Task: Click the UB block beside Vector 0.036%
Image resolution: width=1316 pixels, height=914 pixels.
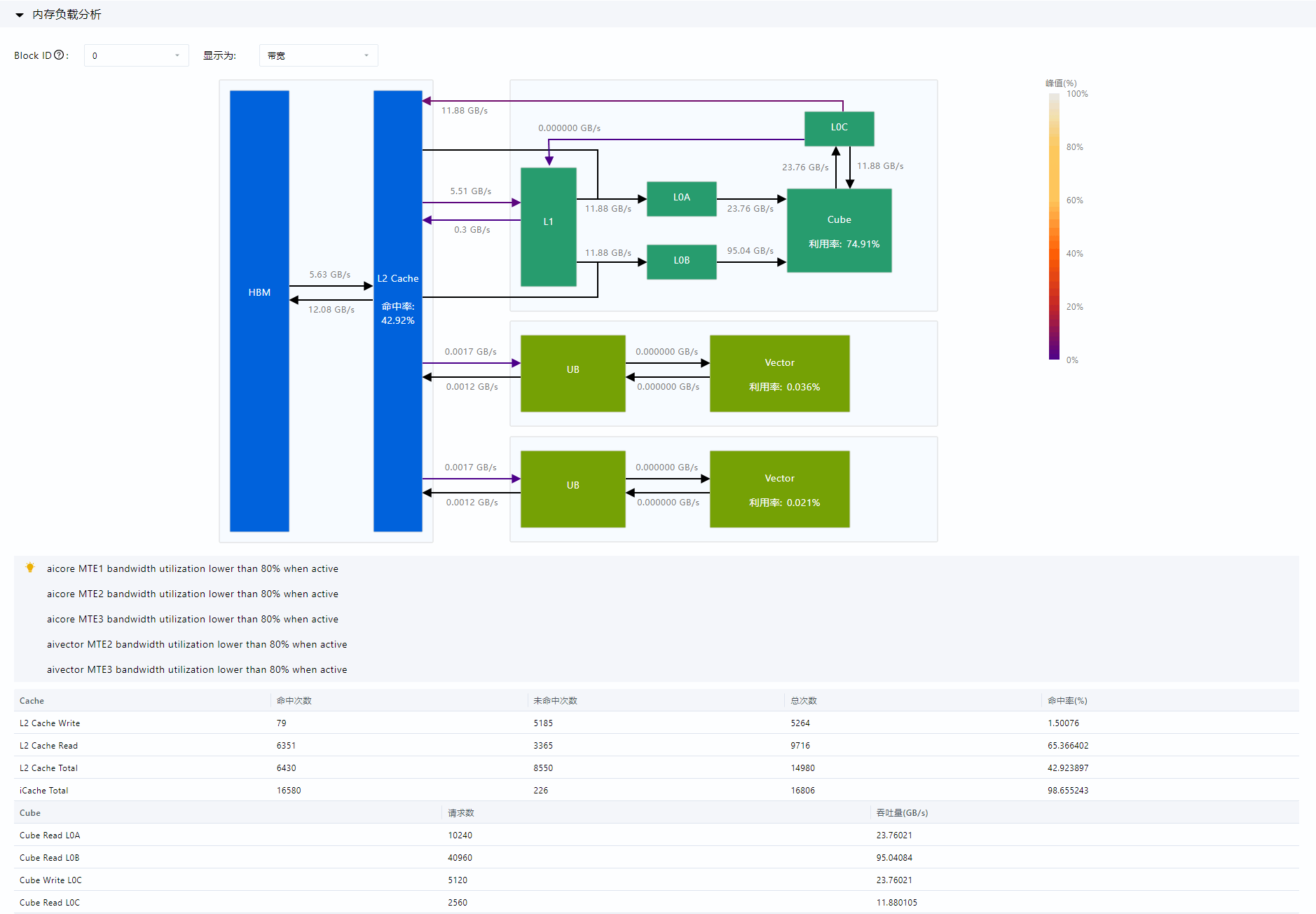Action: click(573, 373)
